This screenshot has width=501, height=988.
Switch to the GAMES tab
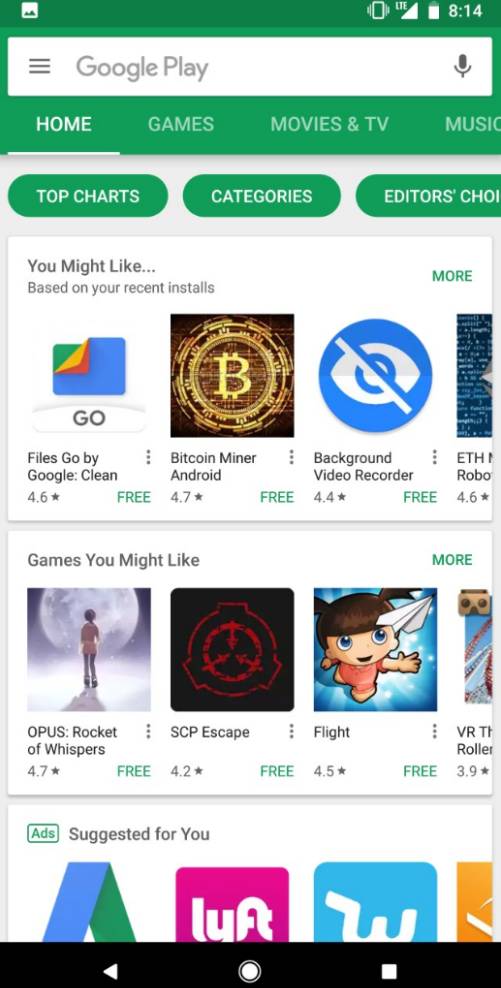tap(181, 124)
